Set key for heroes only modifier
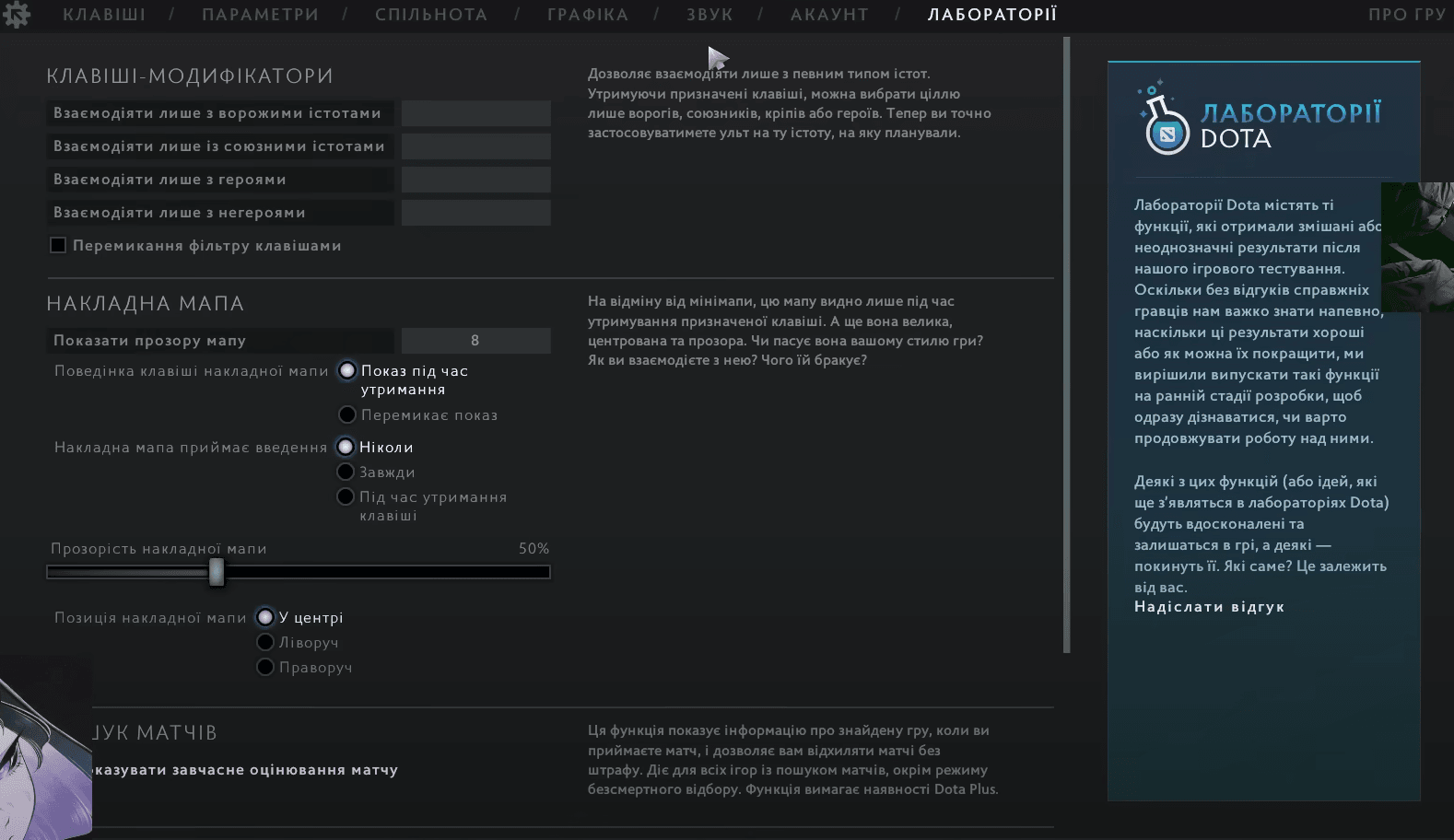The image size is (1454, 840). [476, 180]
